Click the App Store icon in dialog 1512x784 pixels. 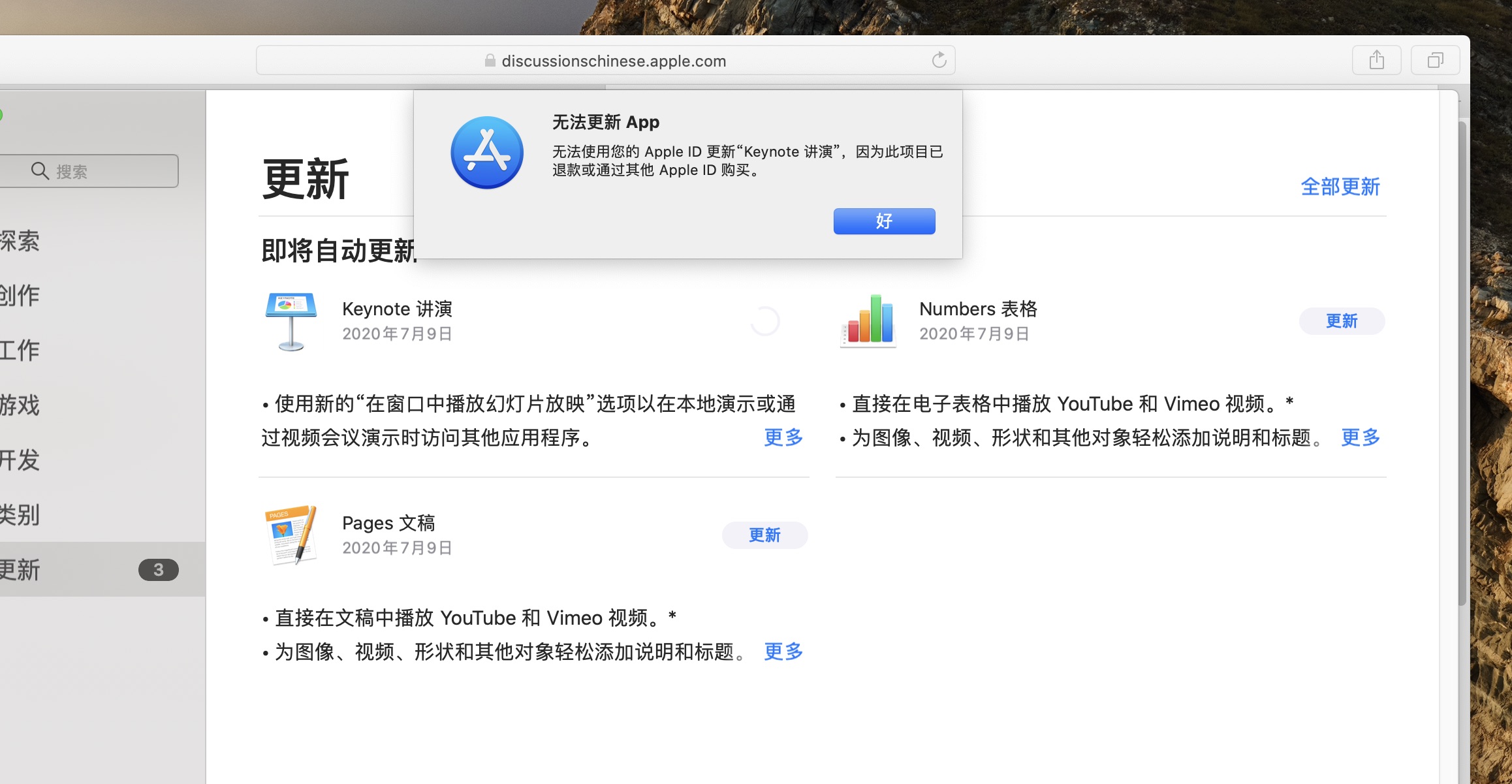pyautogui.click(x=487, y=153)
